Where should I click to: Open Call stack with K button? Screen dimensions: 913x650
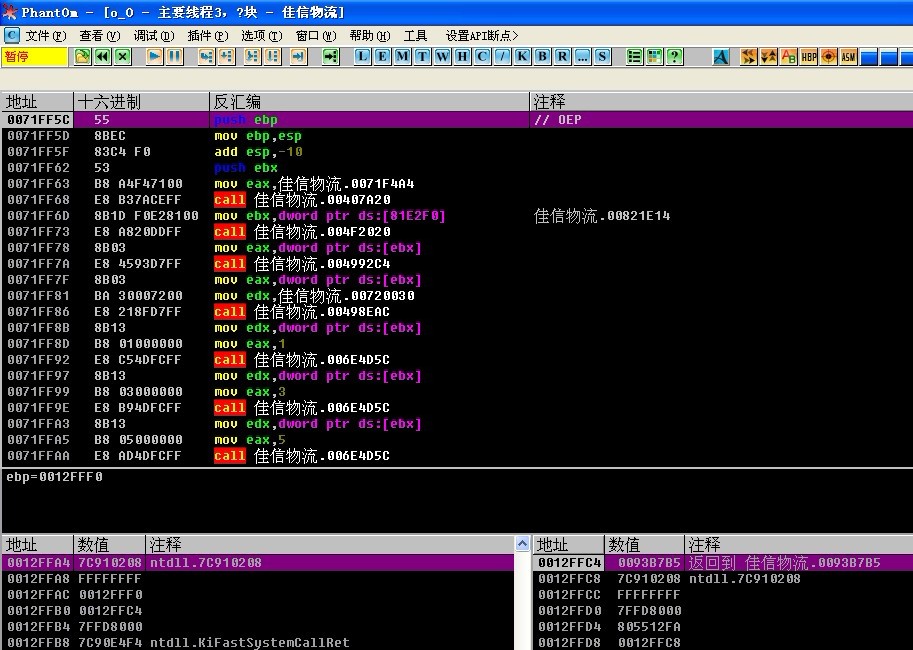(x=522, y=56)
